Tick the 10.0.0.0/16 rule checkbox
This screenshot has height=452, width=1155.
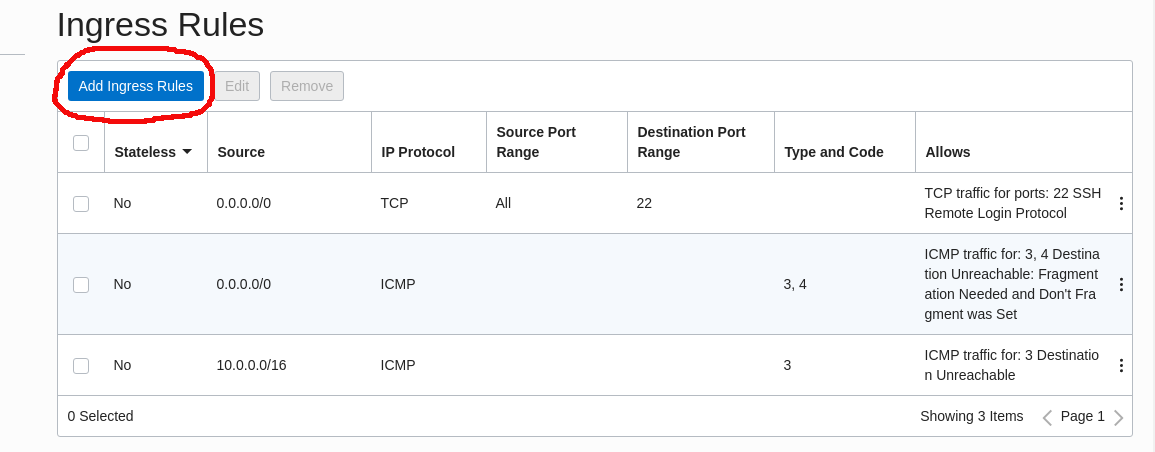pyautogui.click(x=81, y=365)
